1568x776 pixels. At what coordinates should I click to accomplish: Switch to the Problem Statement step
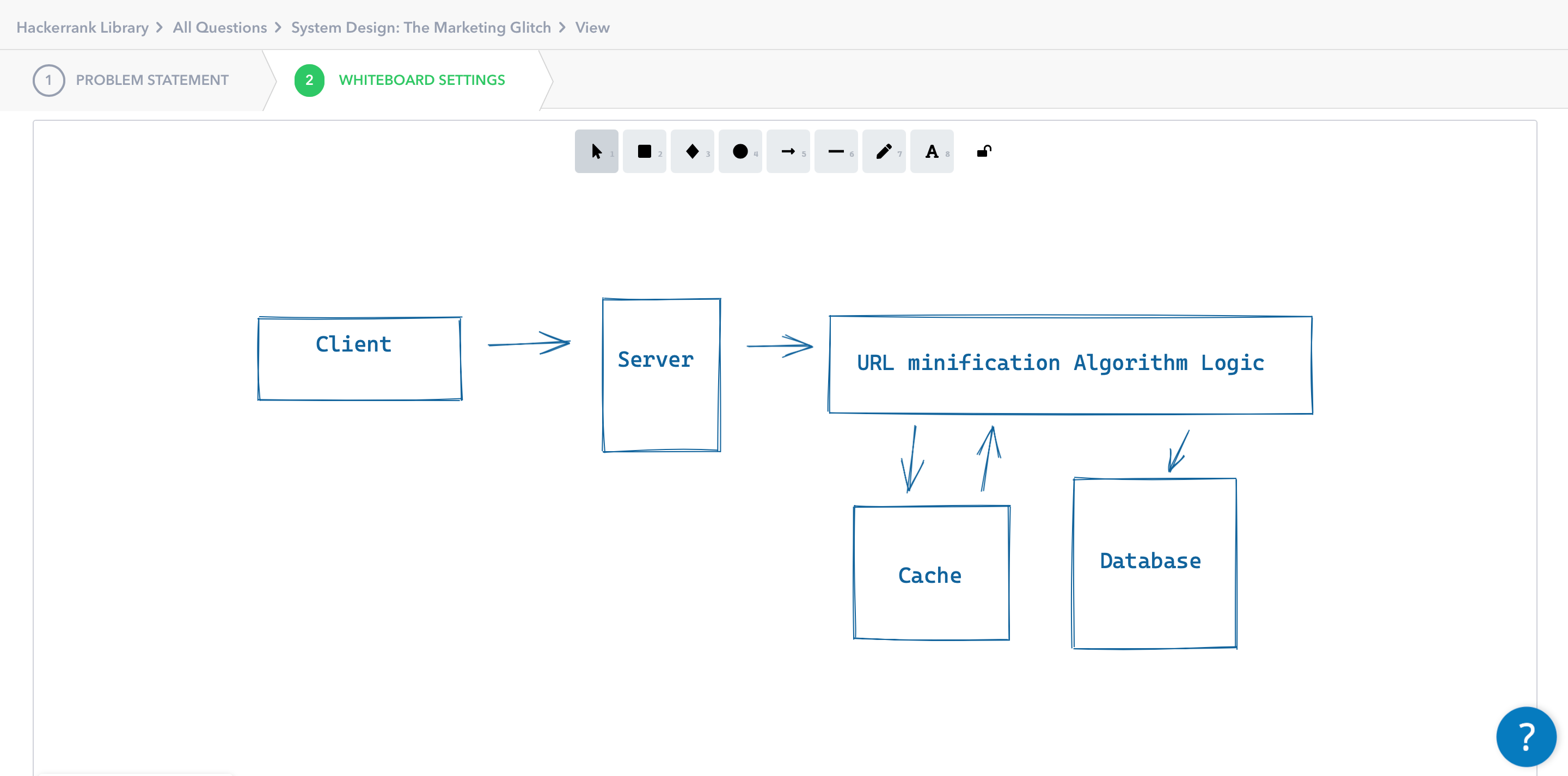pos(151,80)
